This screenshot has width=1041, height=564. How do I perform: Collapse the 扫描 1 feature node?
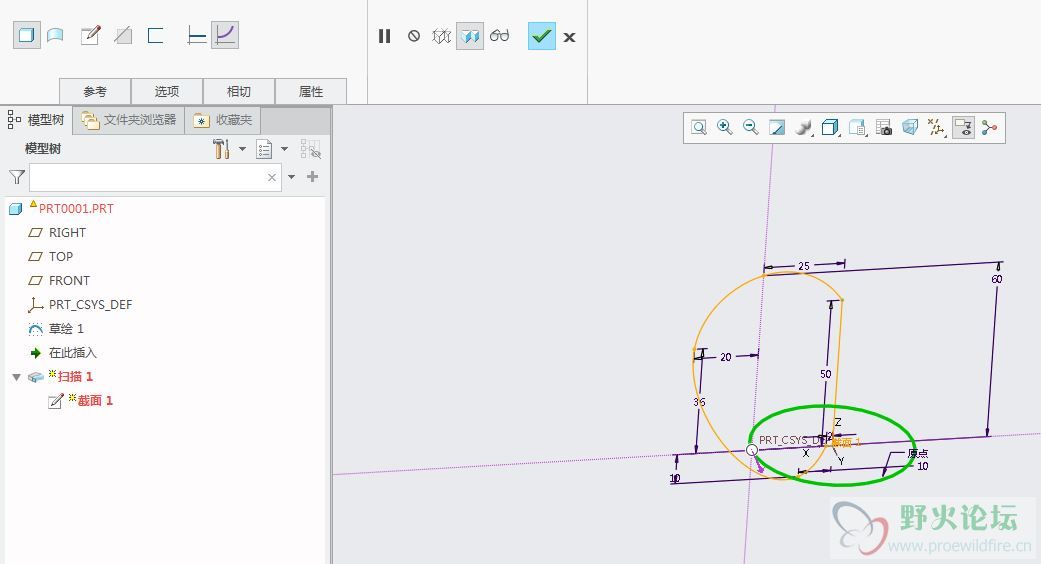pos(17,377)
